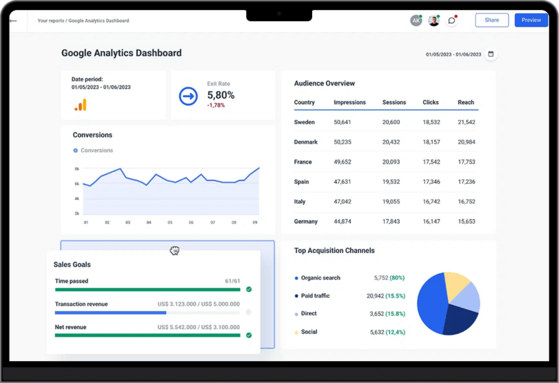559x383 pixels.
Task: Sort table by Impressions column header
Action: pos(350,102)
